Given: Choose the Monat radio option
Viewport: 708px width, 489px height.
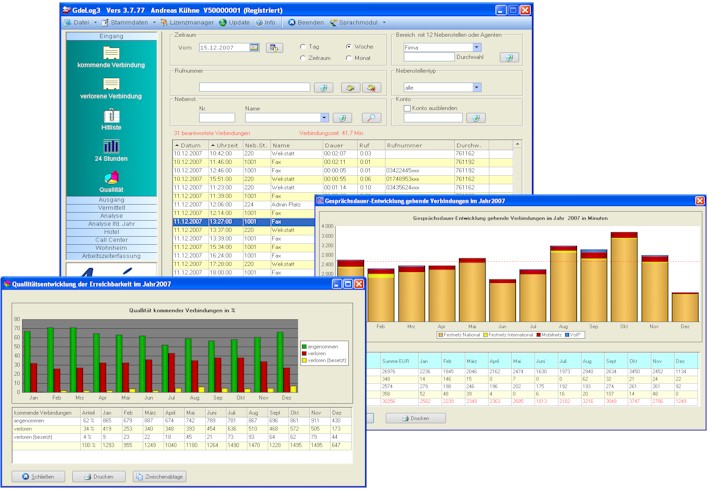Looking at the screenshot, I should click(x=347, y=58).
